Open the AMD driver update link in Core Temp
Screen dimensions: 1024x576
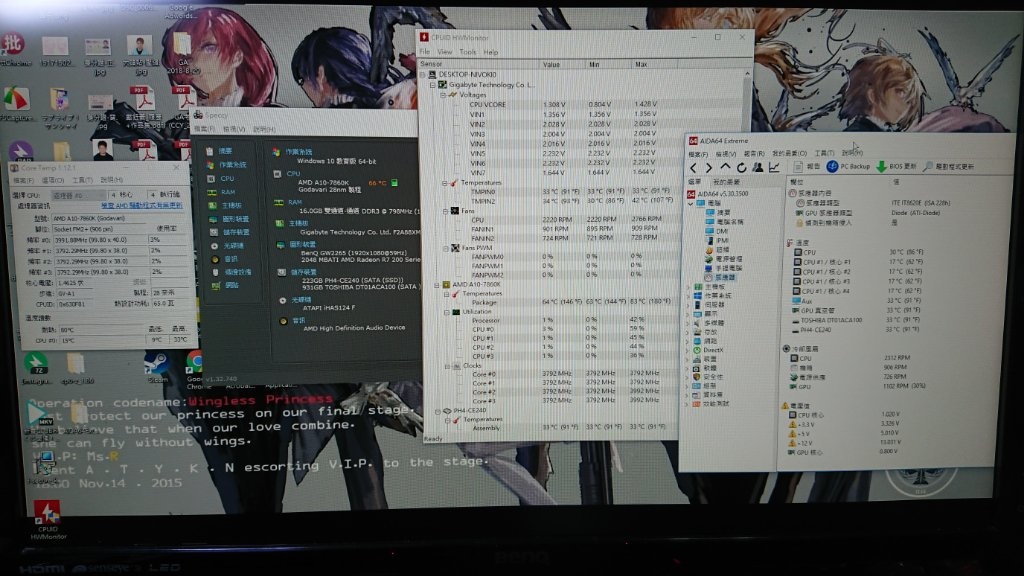coord(142,206)
